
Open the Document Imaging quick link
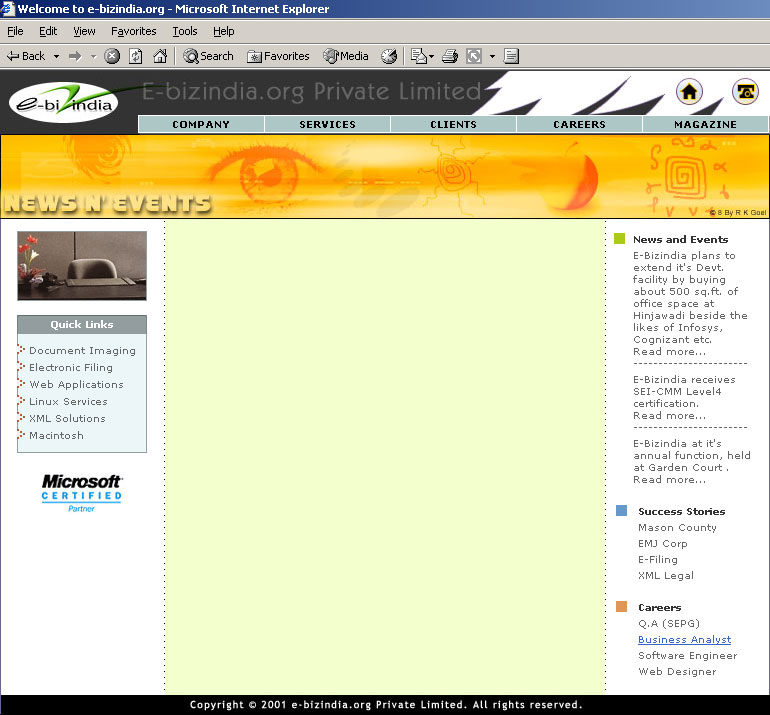tap(82, 351)
